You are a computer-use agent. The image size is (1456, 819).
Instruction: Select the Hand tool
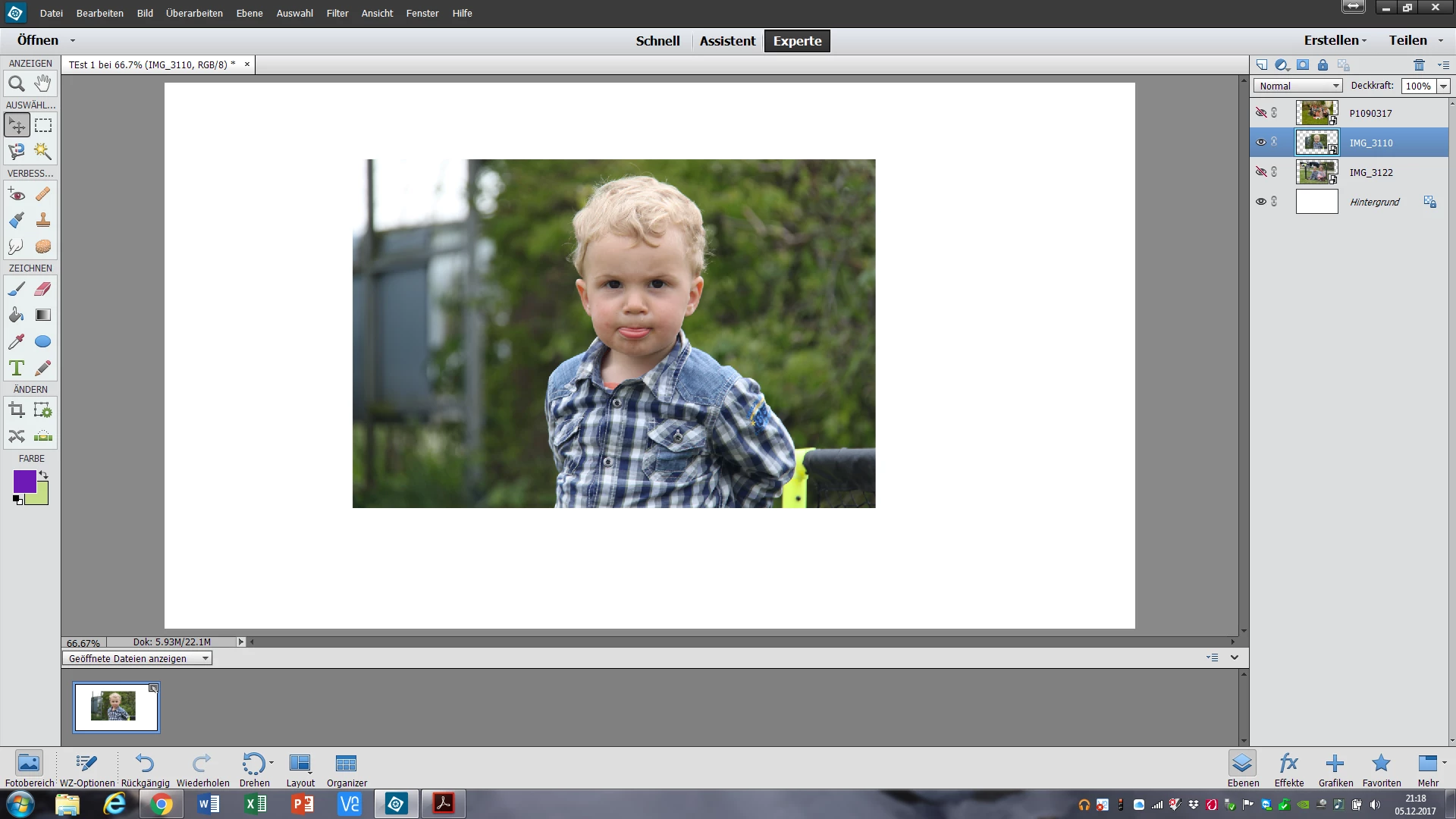pos(43,83)
